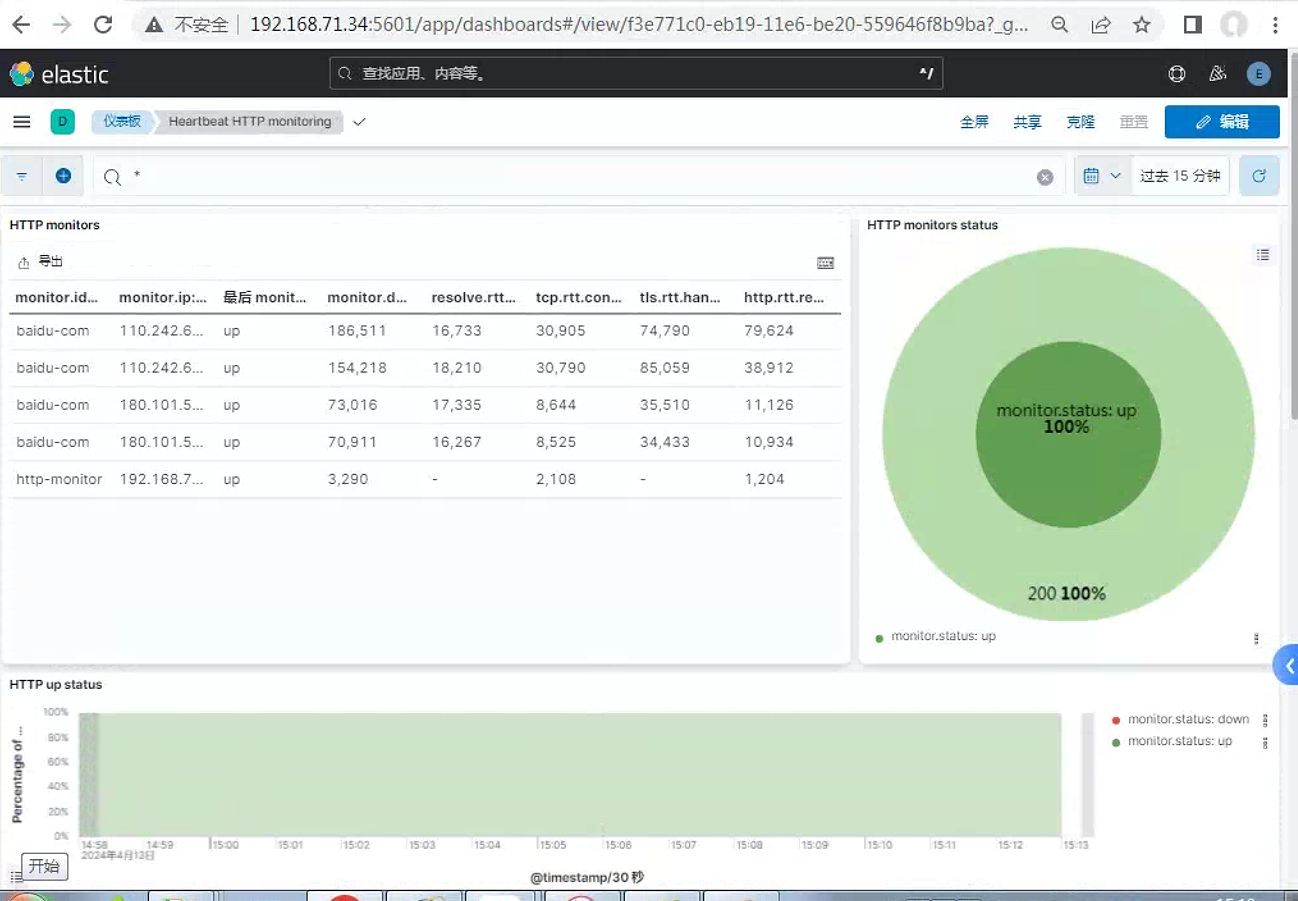Open the user avatar E menu
The height and width of the screenshot is (901, 1298).
click(1258, 73)
